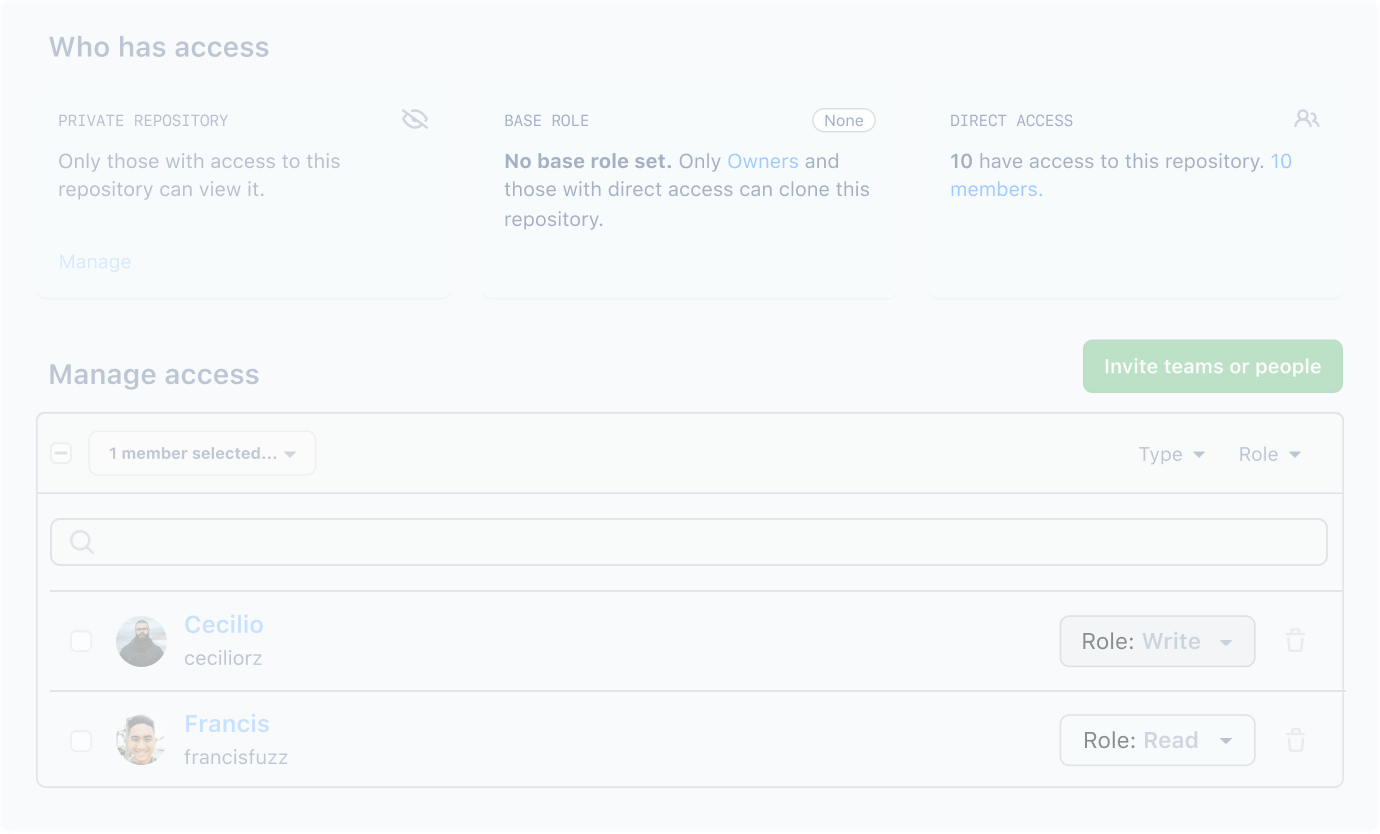Check the checkbox next to Francis
Screen dimensions: 1380x834
click(81, 740)
